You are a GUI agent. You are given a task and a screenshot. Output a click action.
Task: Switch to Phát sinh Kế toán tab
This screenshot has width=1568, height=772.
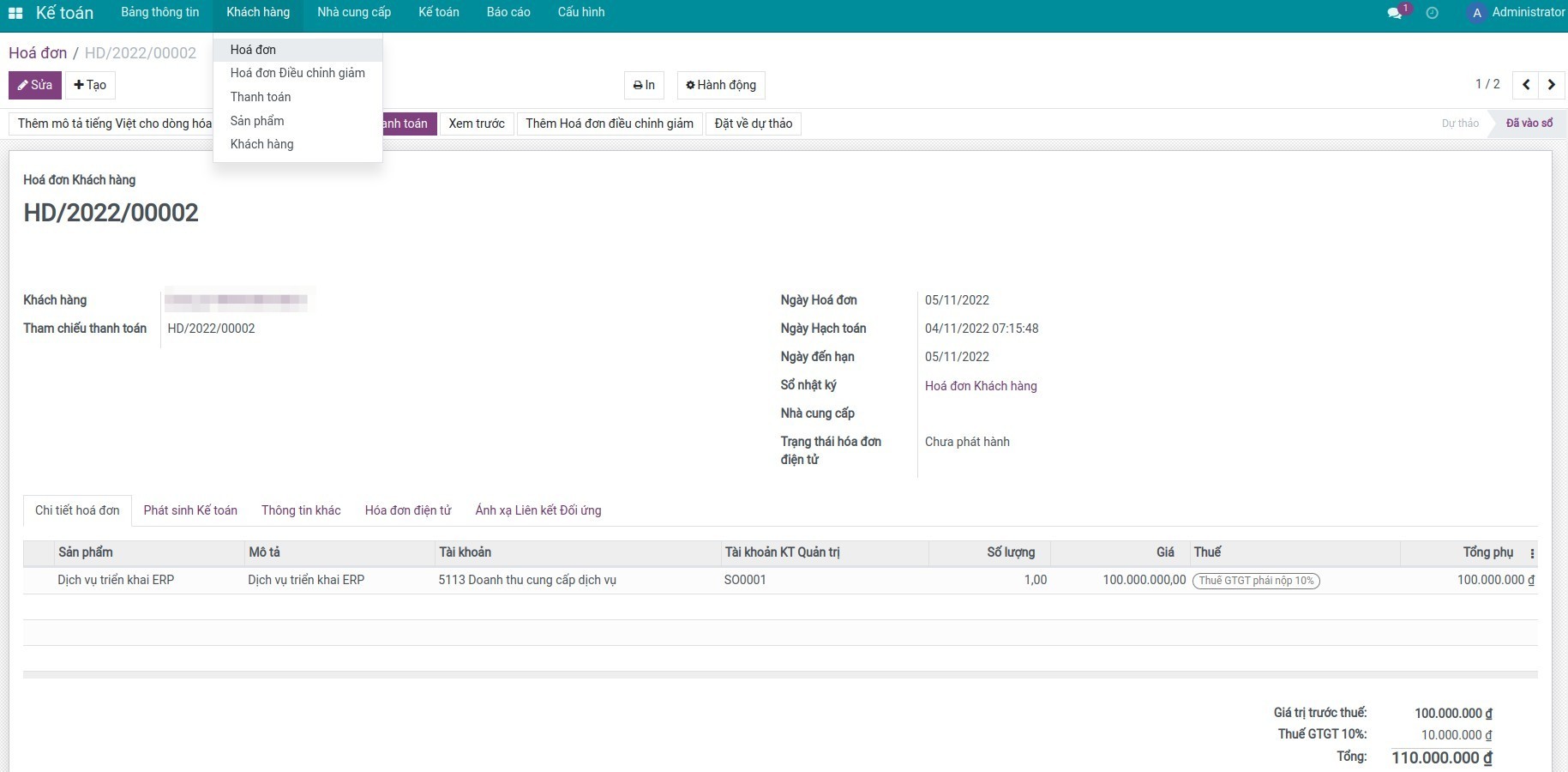pyautogui.click(x=190, y=510)
